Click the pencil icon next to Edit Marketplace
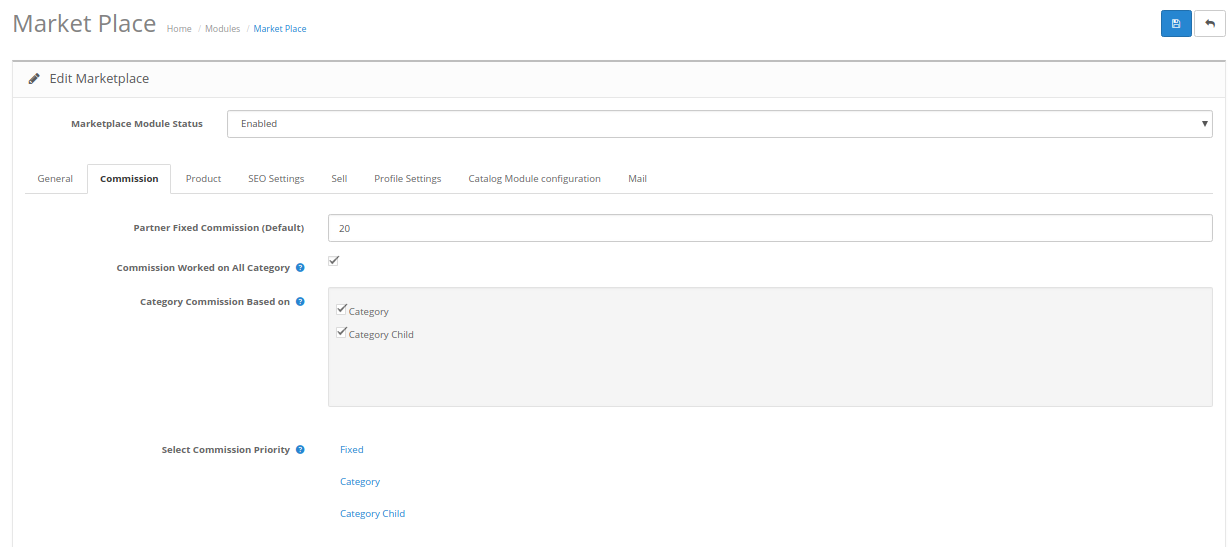1229x547 pixels. click(34, 78)
